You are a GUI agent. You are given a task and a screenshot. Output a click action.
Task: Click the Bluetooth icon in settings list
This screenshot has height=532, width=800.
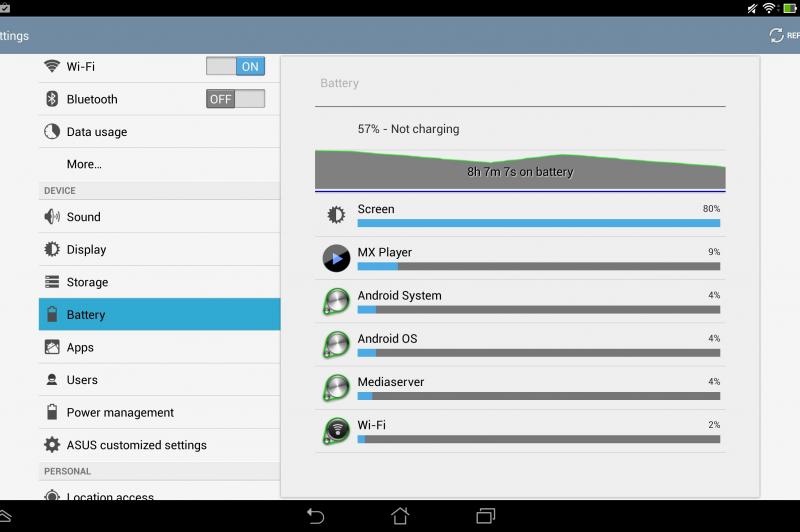(x=52, y=99)
